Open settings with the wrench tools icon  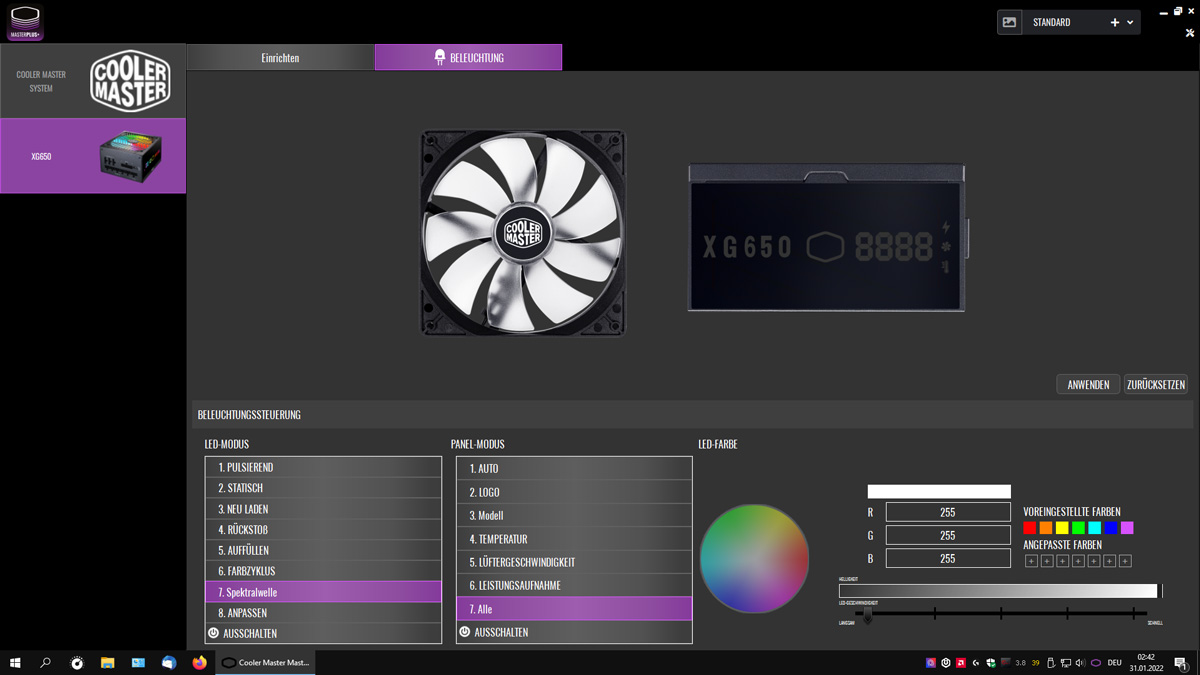coord(1190,33)
